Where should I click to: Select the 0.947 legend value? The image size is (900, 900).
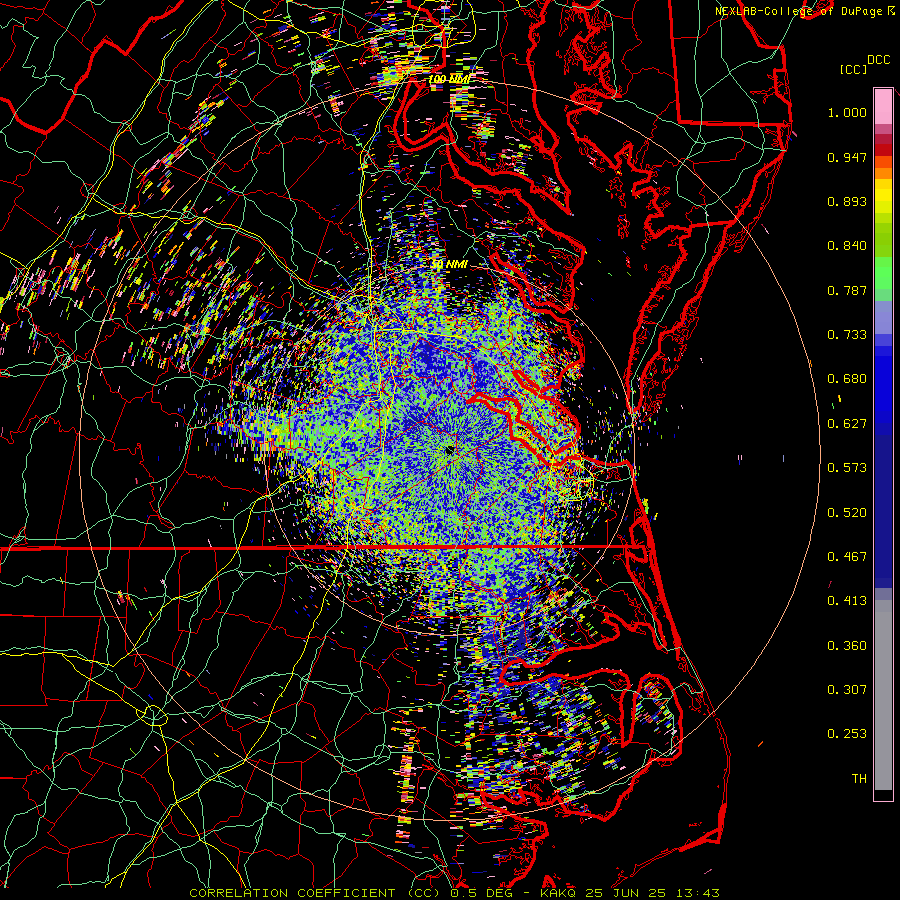847,157
